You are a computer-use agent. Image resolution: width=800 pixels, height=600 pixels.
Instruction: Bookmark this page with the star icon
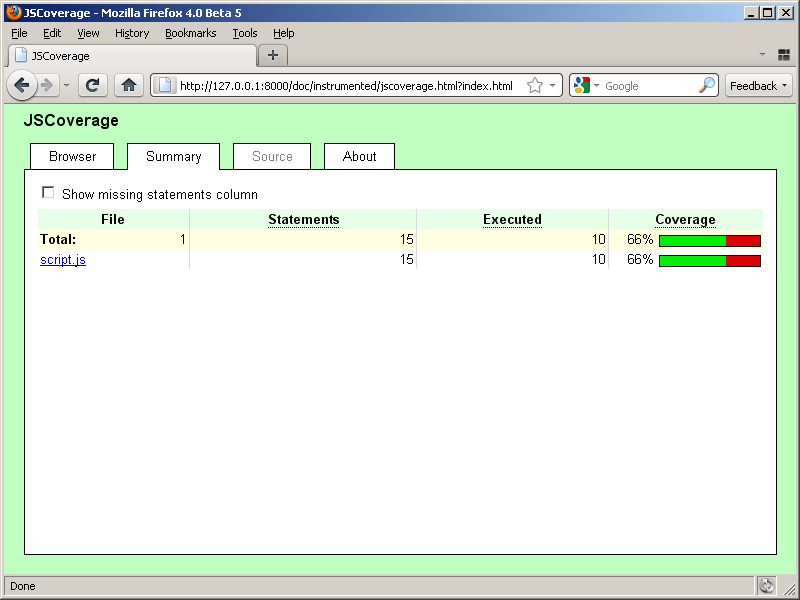tap(534, 85)
